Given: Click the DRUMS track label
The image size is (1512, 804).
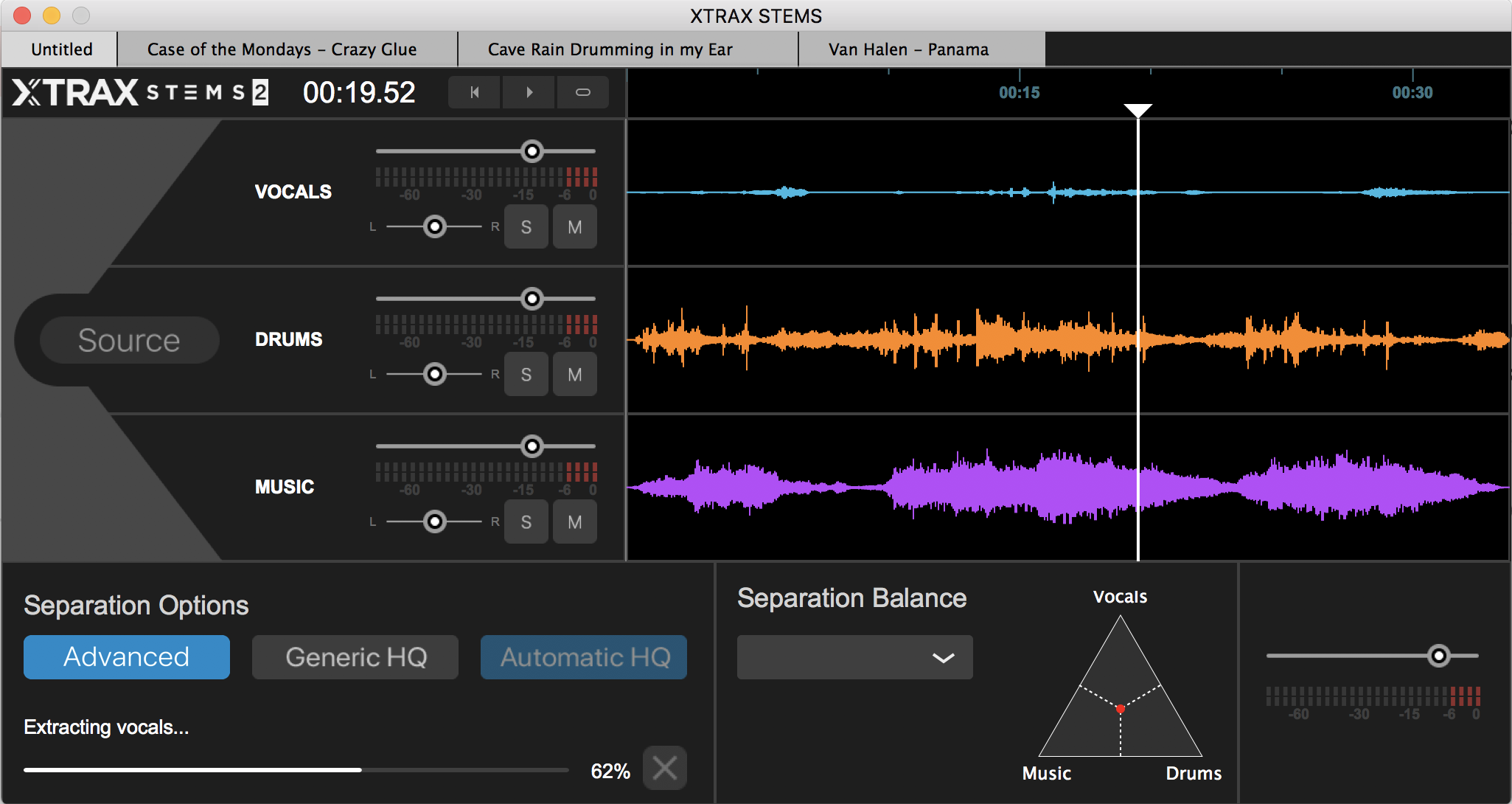Looking at the screenshot, I should pyautogui.click(x=289, y=339).
